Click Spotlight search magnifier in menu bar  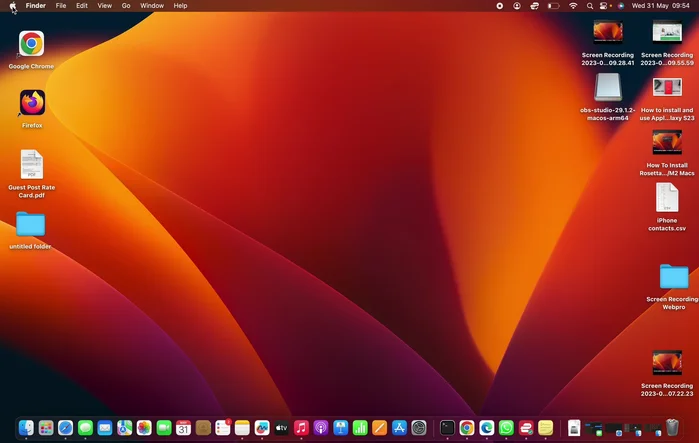coord(589,6)
